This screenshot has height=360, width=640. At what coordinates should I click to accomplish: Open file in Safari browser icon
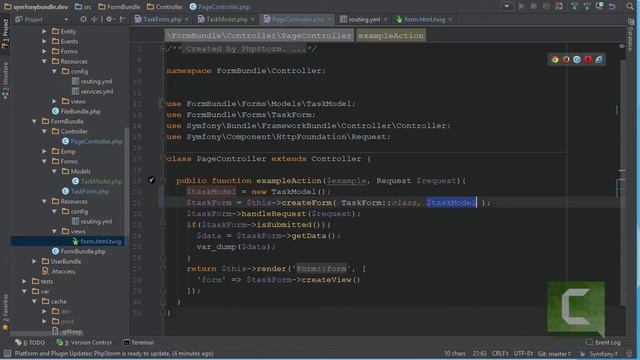[x=577, y=60]
